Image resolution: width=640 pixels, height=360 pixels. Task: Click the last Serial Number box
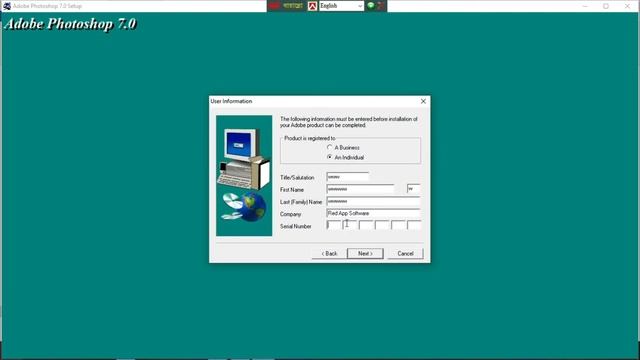[x=414, y=225]
